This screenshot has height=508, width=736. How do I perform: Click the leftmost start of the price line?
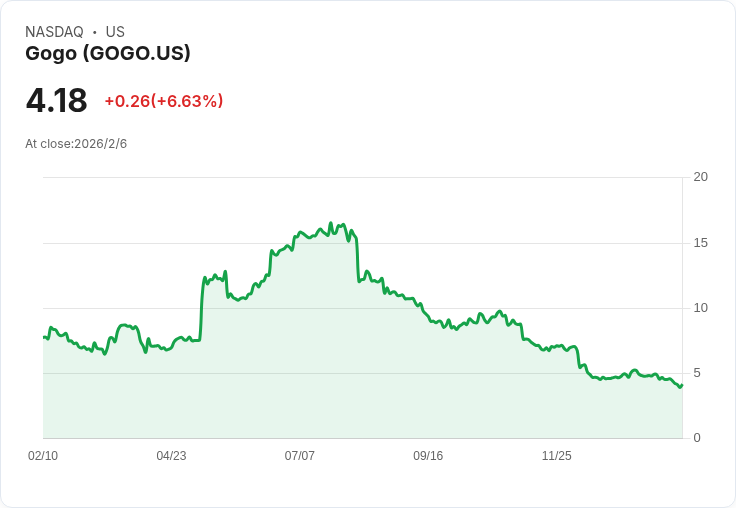44,337
